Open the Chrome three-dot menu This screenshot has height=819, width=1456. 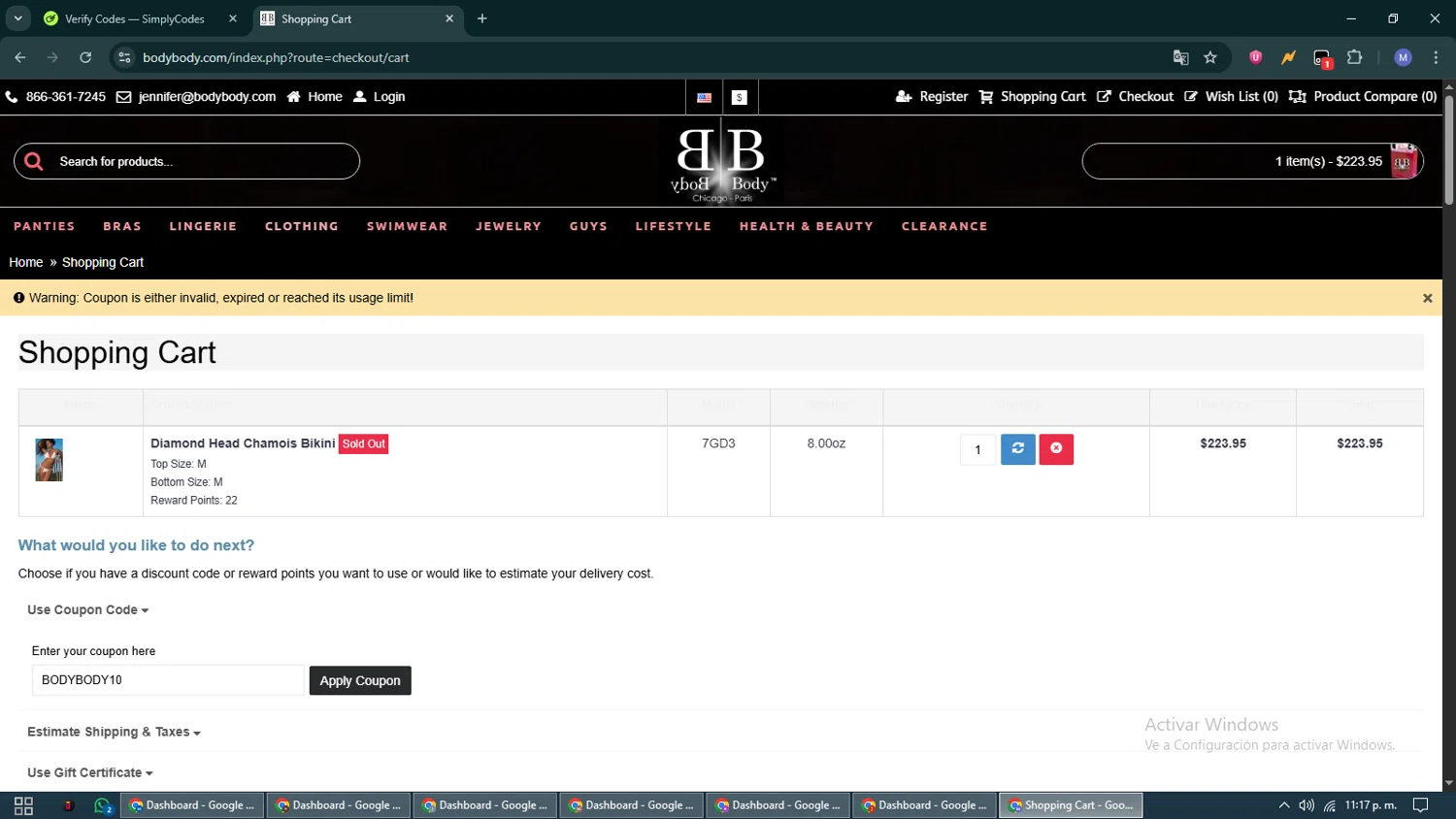(x=1436, y=57)
